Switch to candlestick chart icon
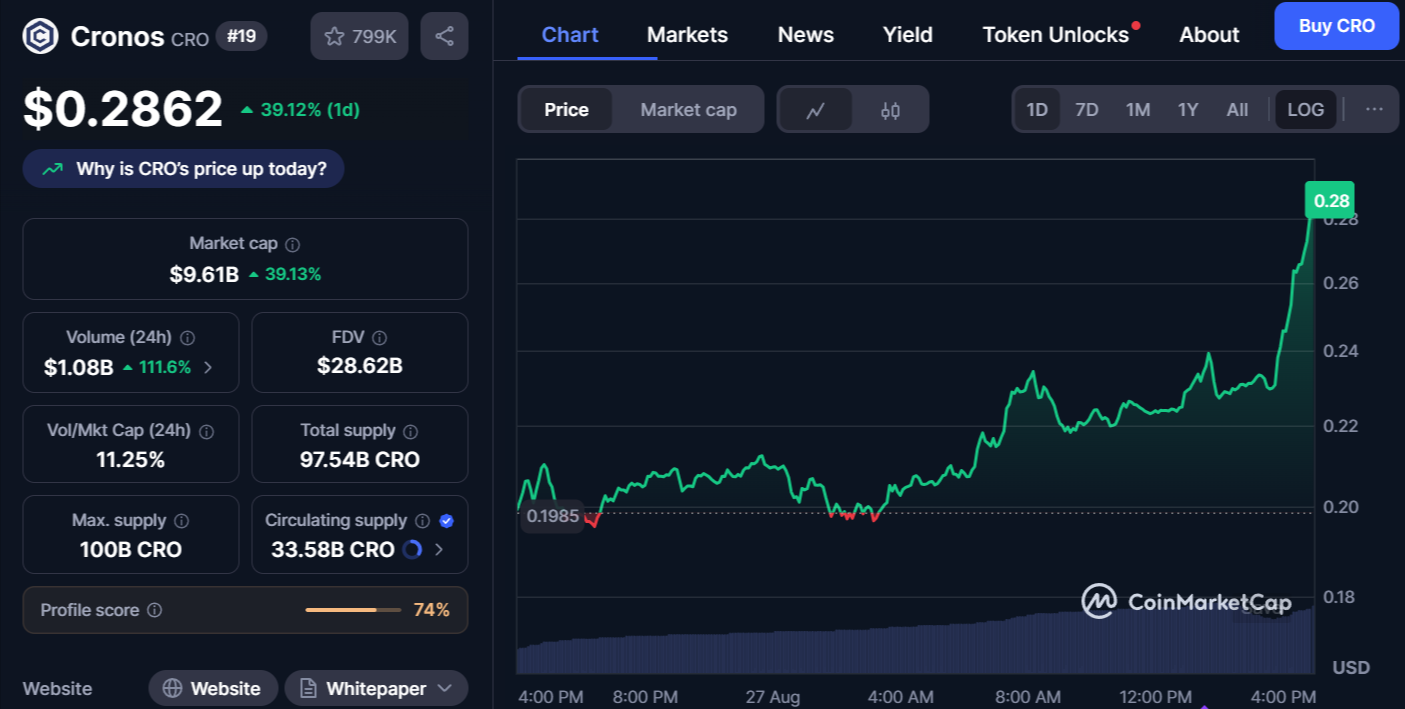Image resolution: width=1405 pixels, height=709 pixels. coord(890,110)
